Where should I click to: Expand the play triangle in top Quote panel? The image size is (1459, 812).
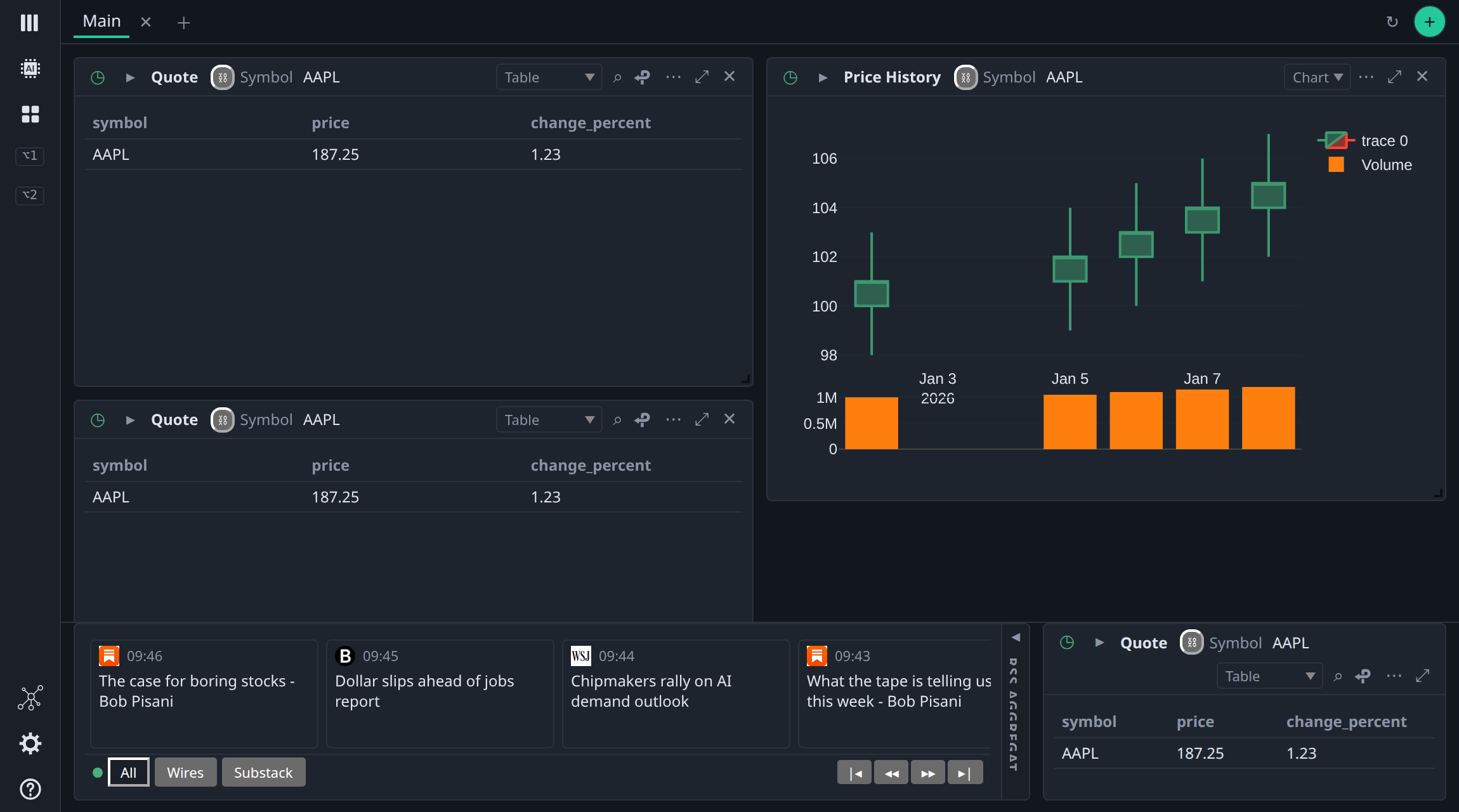[130, 77]
